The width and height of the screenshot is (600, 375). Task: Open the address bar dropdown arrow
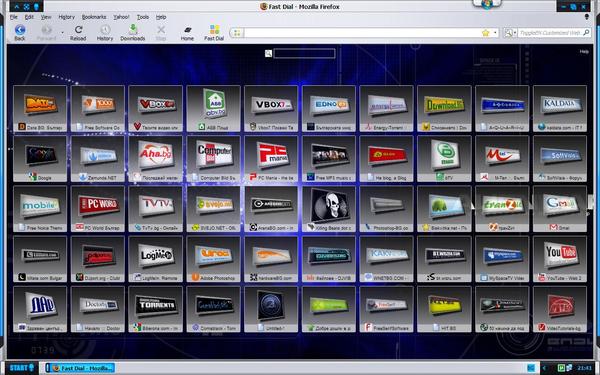495,33
